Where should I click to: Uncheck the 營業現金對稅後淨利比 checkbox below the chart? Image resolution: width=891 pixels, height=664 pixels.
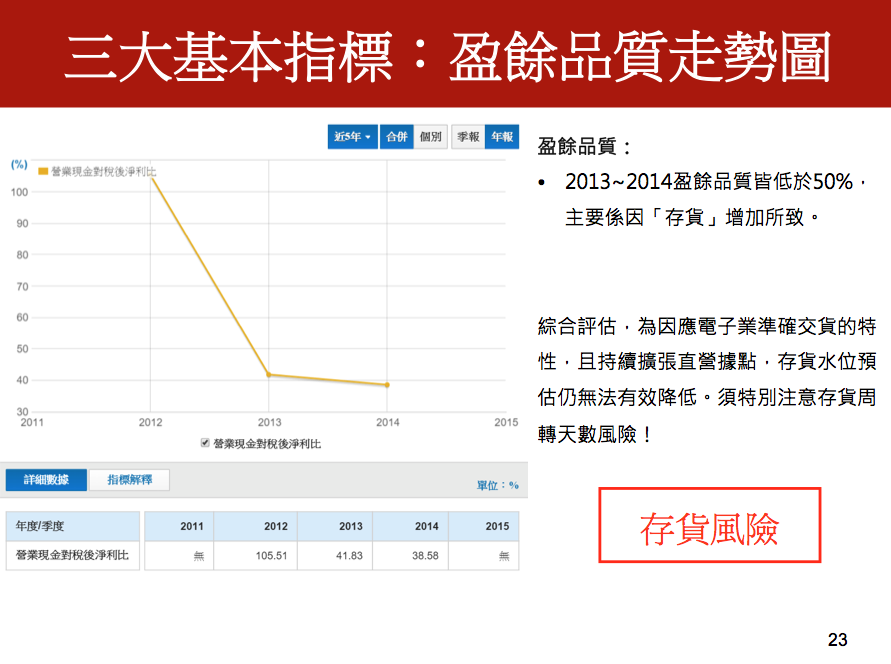pyautogui.click(x=206, y=443)
